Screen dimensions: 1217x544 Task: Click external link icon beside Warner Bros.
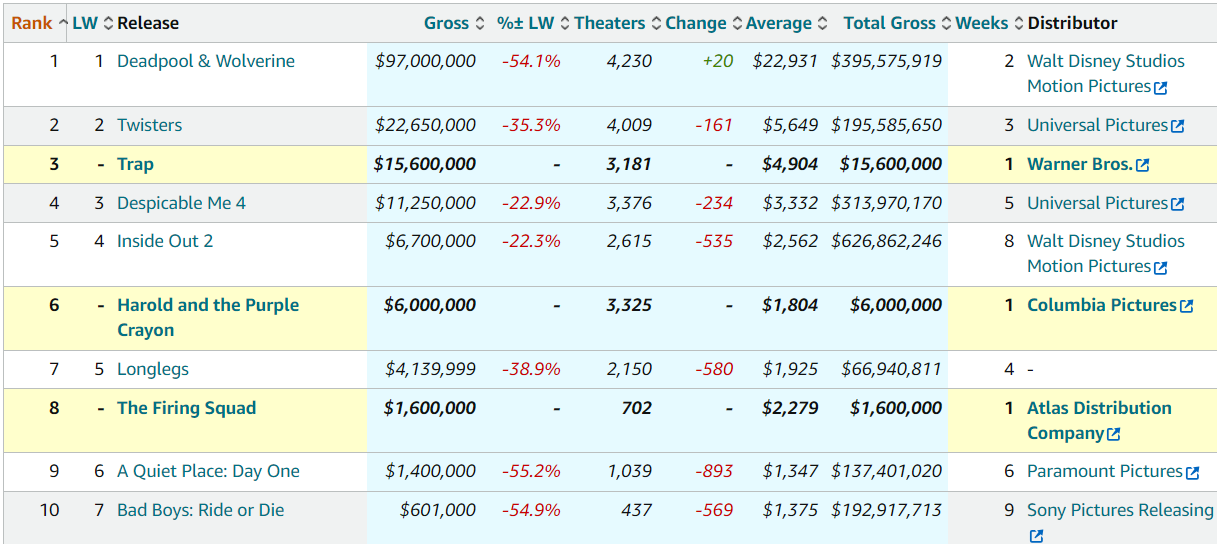click(1142, 165)
